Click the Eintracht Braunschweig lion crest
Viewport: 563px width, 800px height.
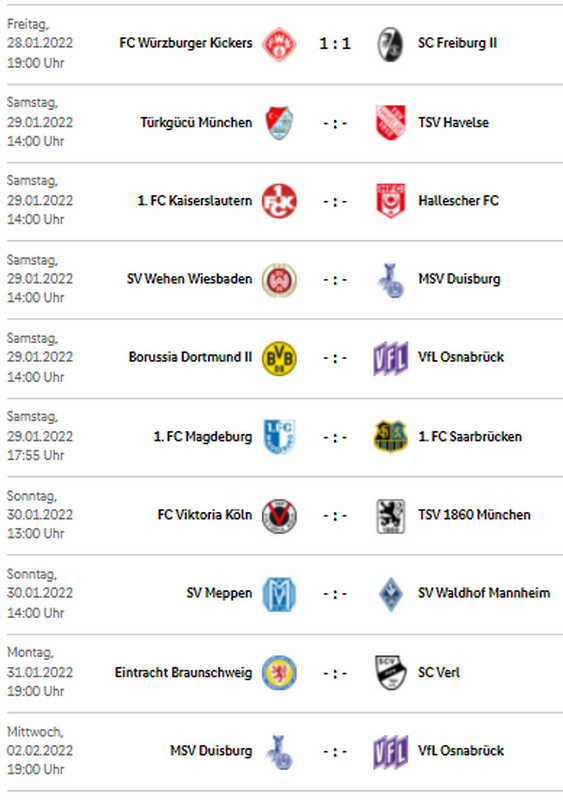(x=279, y=673)
